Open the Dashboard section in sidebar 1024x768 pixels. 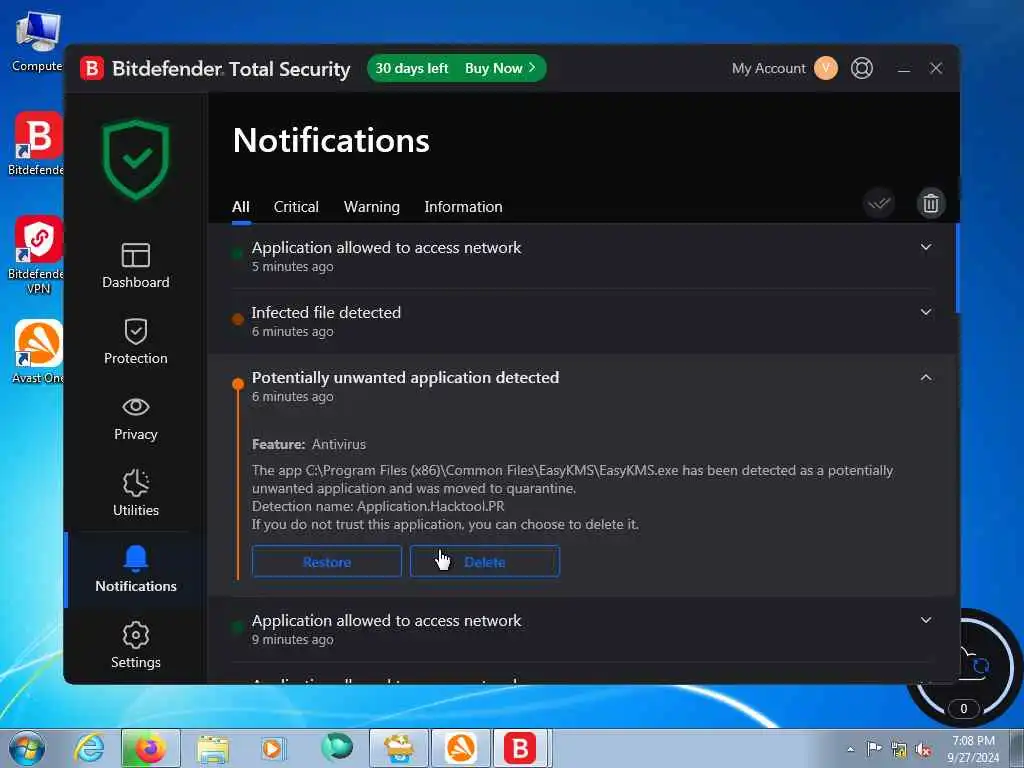coord(136,266)
